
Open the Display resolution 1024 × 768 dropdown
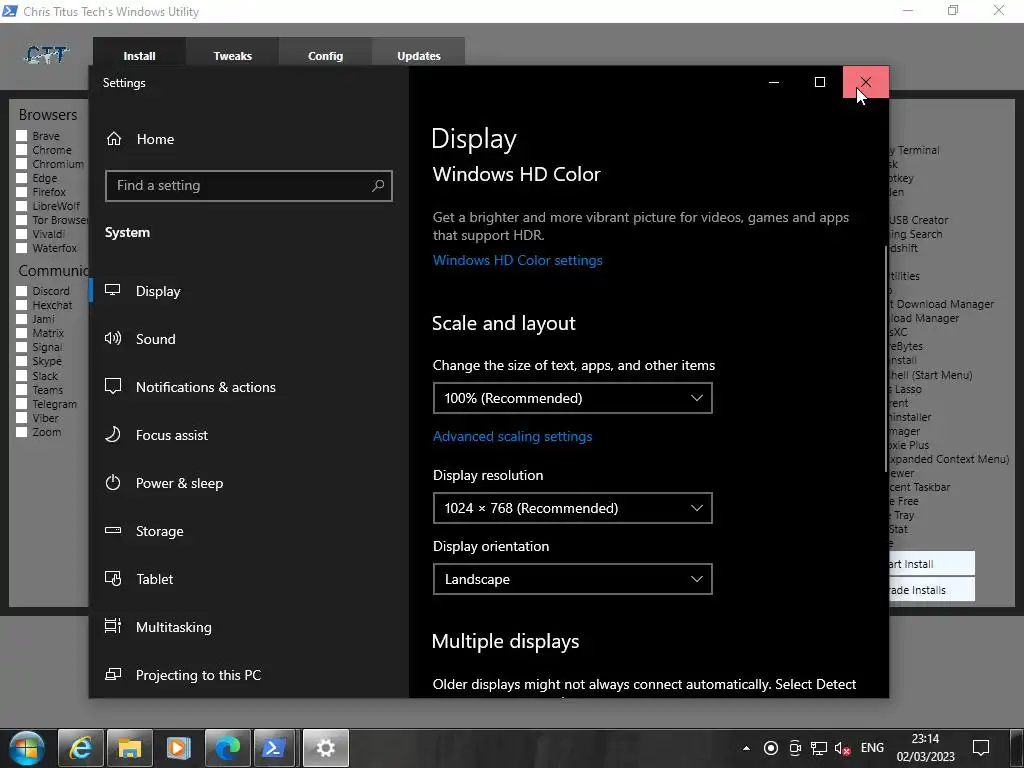click(x=572, y=508)
